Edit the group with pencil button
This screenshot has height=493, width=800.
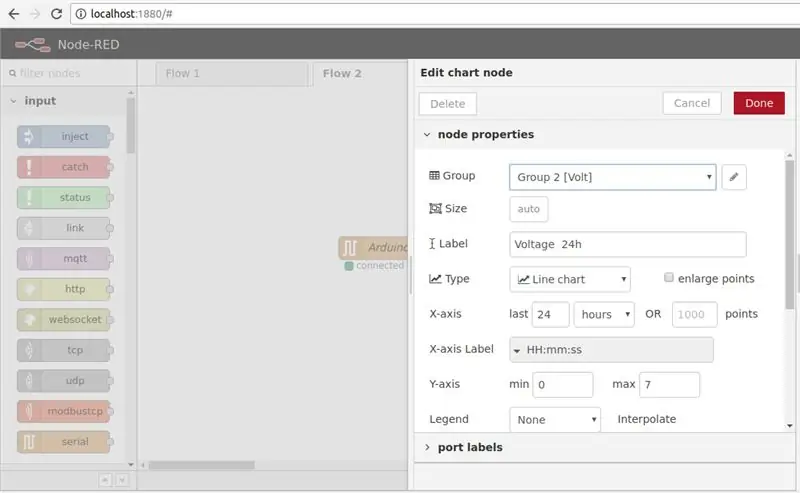point(734,177)
